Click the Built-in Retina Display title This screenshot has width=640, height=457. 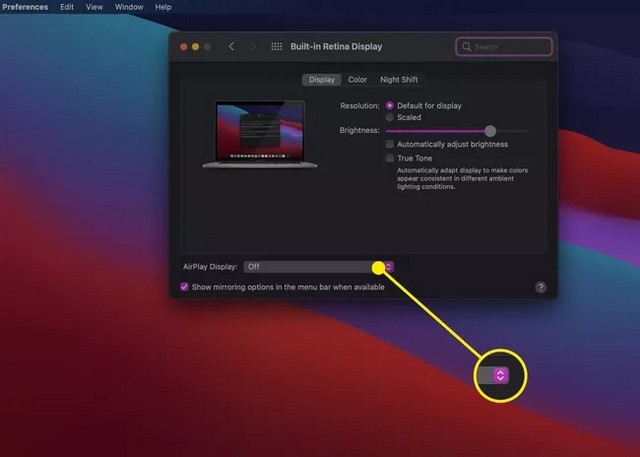click(x=336, y=47)
